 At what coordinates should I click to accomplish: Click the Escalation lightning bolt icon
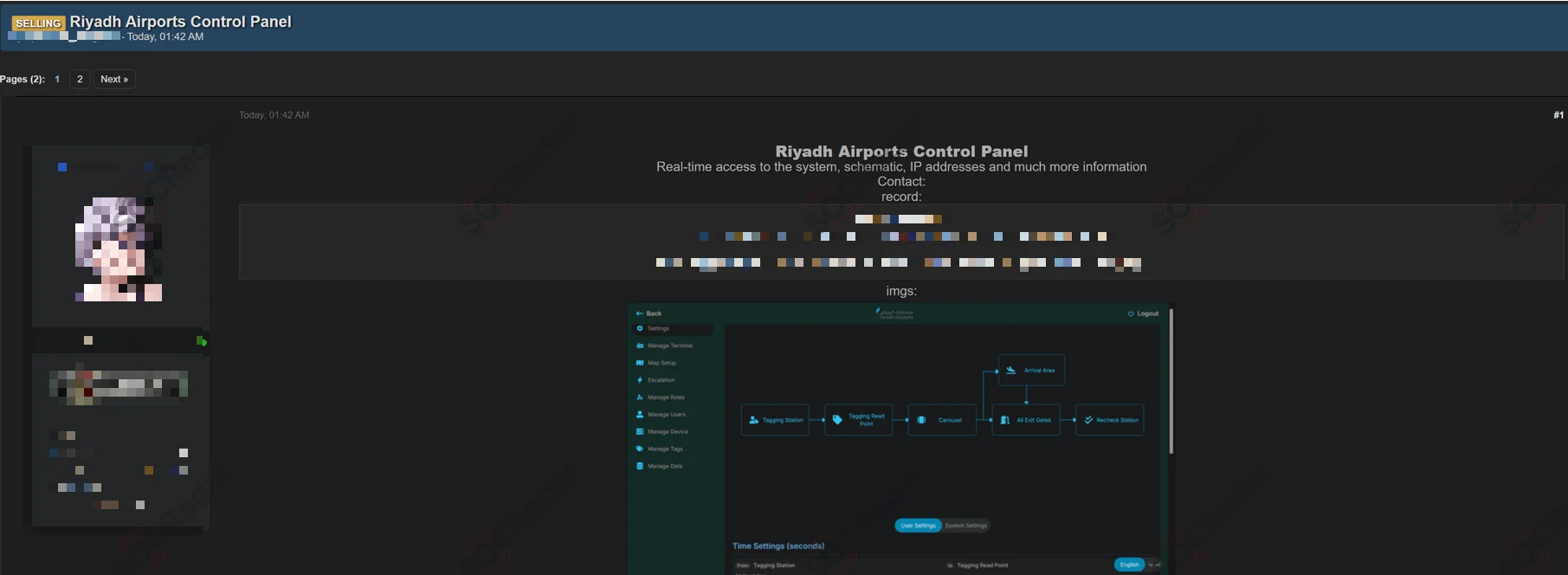click(x=640, y=380)
